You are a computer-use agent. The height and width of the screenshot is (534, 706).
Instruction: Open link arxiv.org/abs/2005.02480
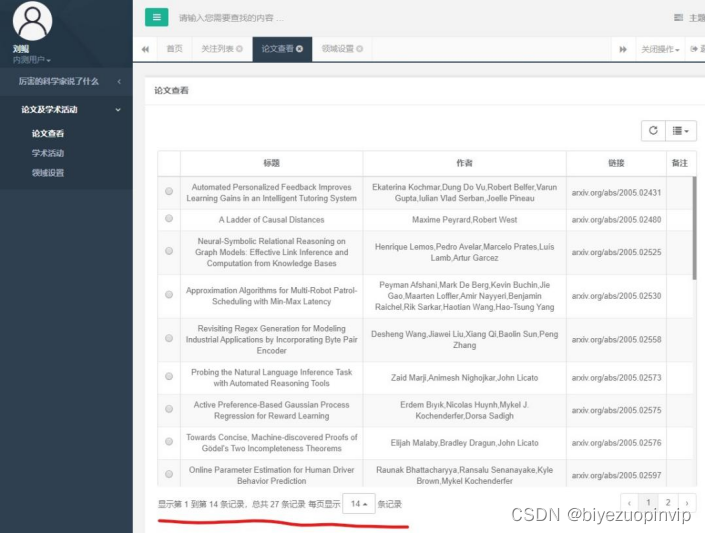[x=616, y=220]
